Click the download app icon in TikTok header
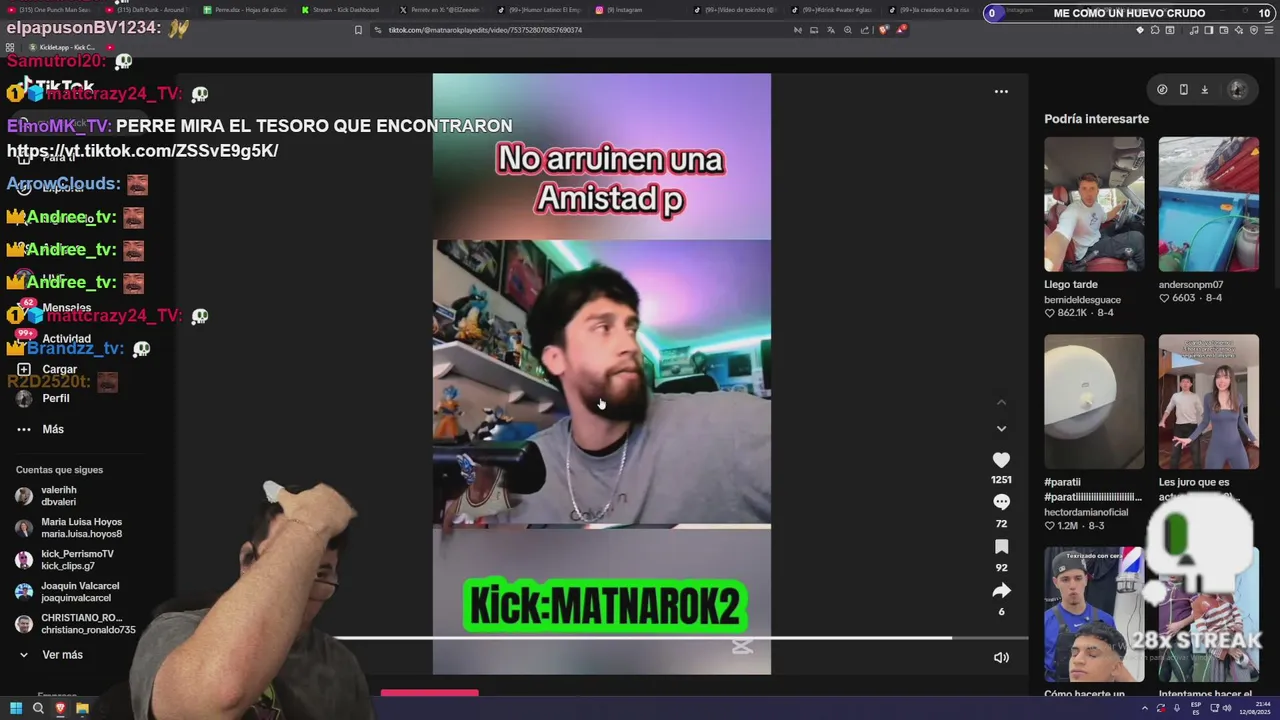This screenshot has width=1280, height=720. point(1204,89)
